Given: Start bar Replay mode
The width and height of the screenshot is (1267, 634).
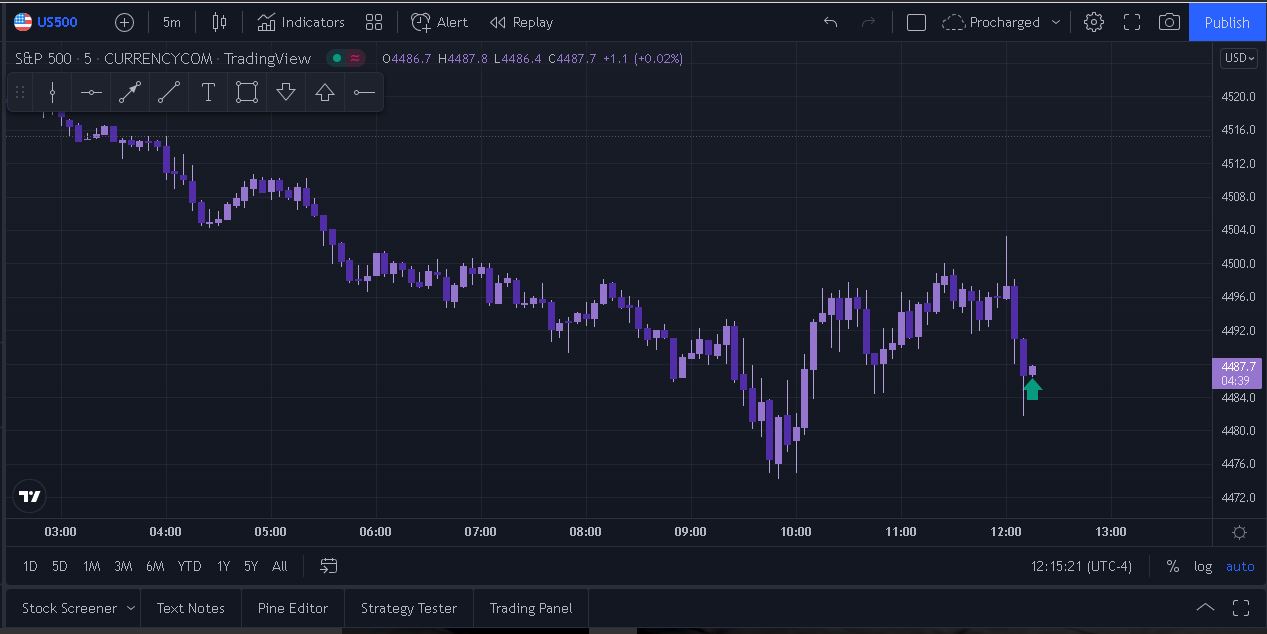Looking at the screenshot, I should (x=521, y=22).
